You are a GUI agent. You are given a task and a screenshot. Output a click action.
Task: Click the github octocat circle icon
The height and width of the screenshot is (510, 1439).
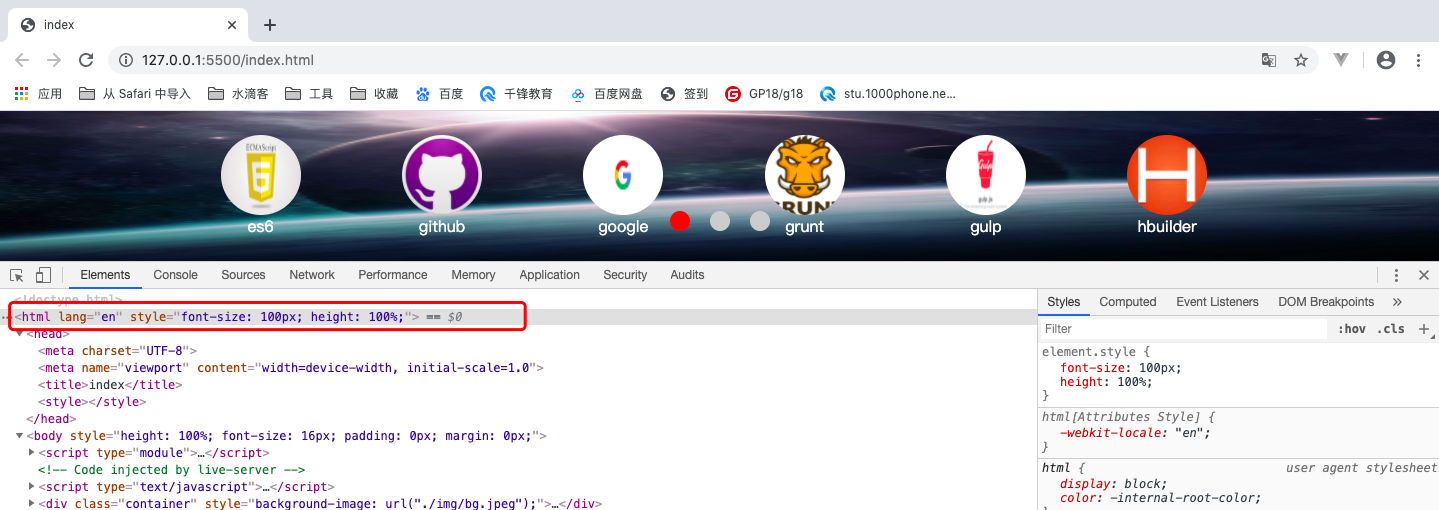tap(442, 175)
